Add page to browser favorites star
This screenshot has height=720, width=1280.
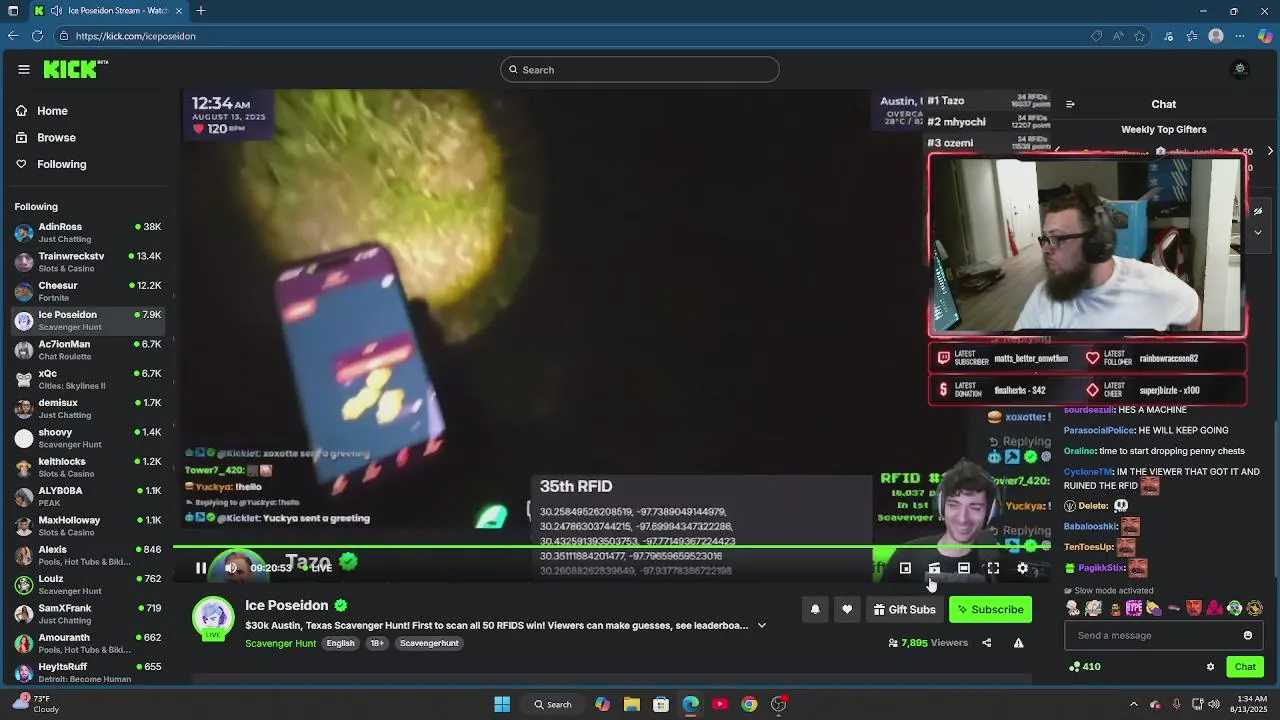(x=1139, y=36)
